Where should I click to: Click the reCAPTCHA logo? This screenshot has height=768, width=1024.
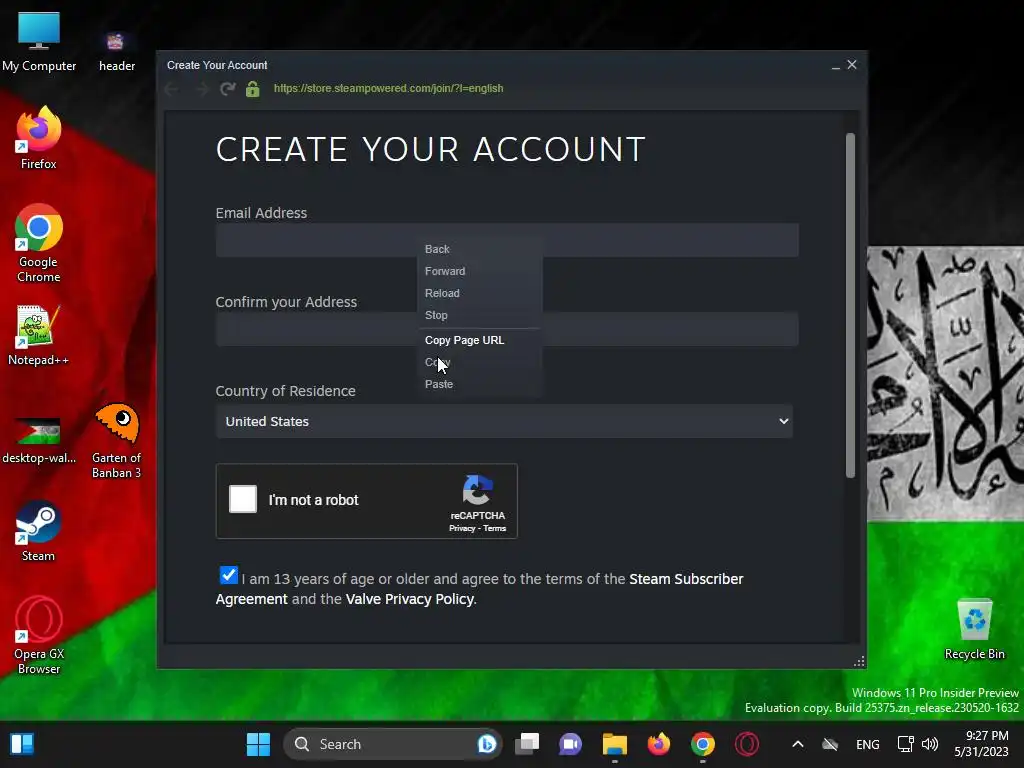(477, 490)
